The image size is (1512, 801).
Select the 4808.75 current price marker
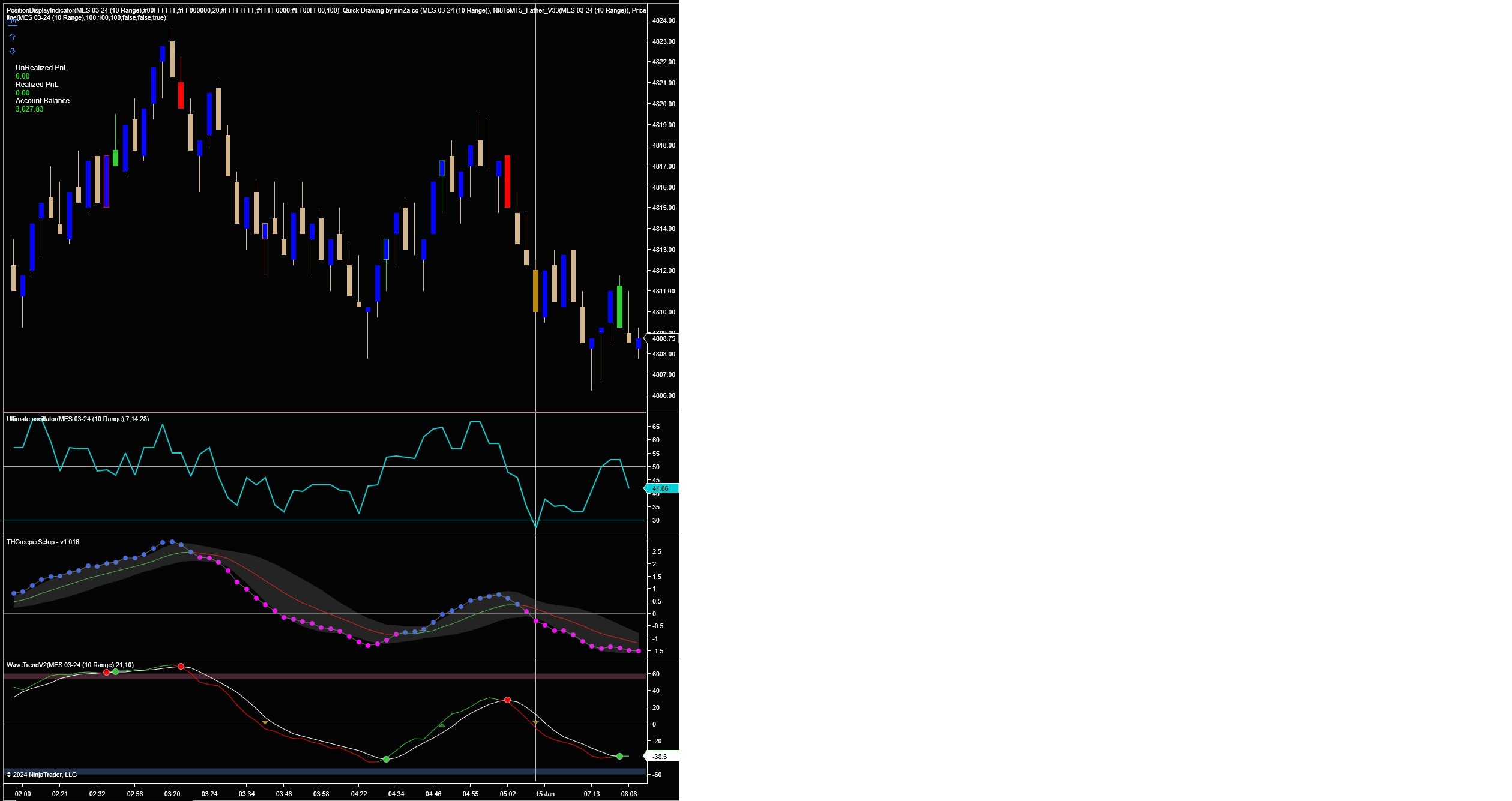(663, 338)
